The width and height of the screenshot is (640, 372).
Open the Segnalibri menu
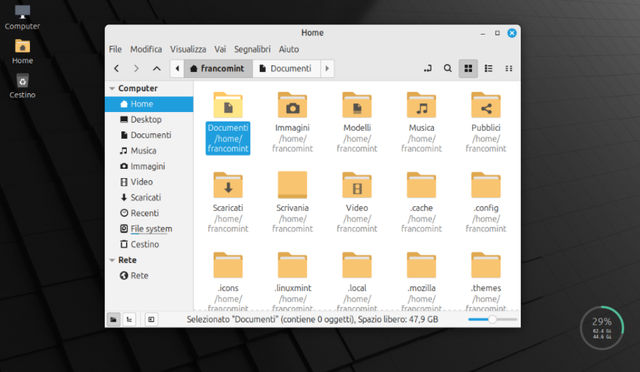click(252, 49)
